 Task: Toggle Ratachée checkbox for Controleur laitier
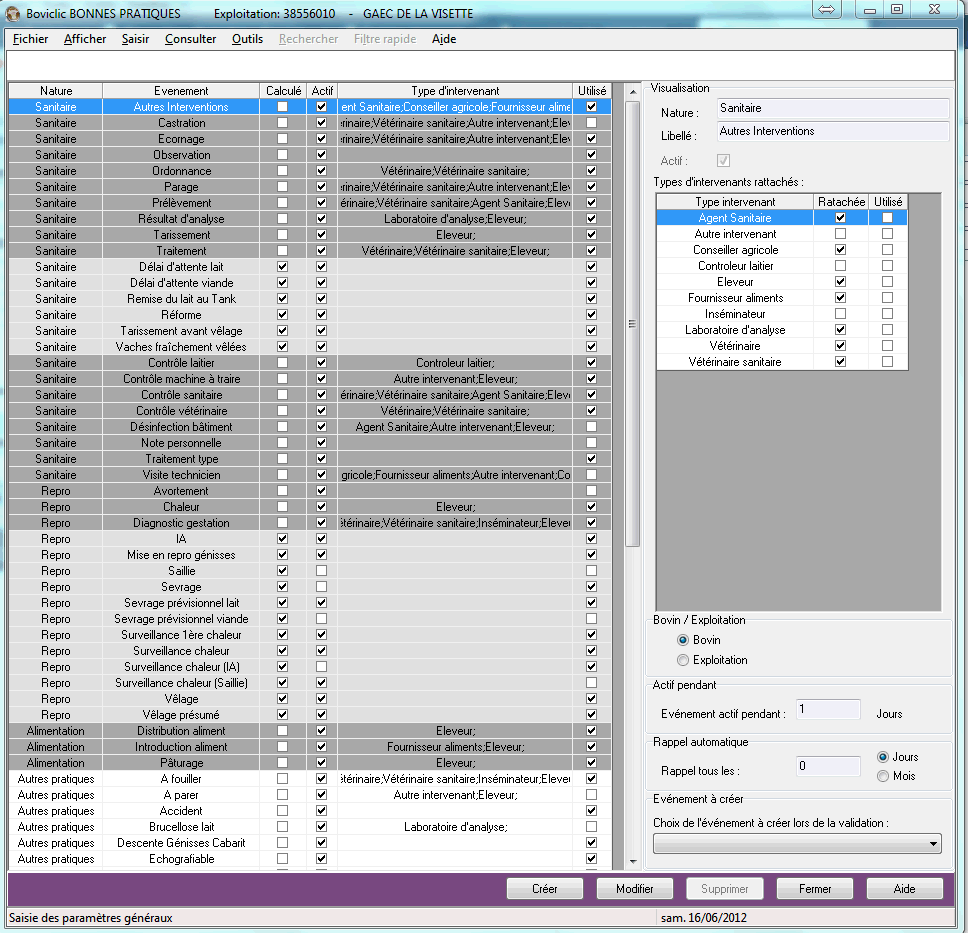840,266
